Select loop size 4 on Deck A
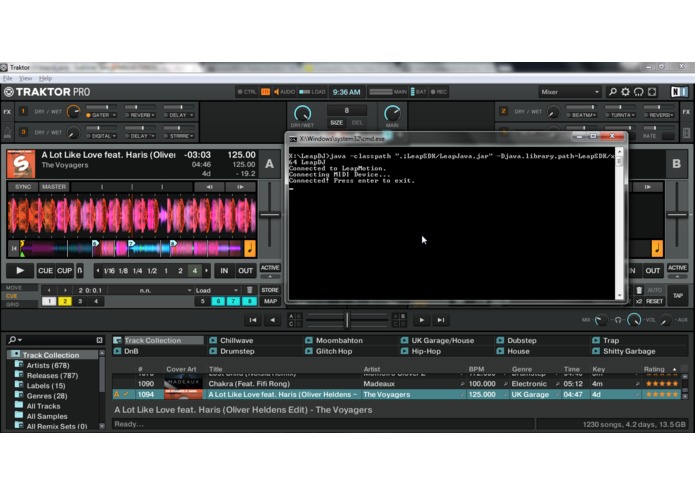 coord(195,271)
